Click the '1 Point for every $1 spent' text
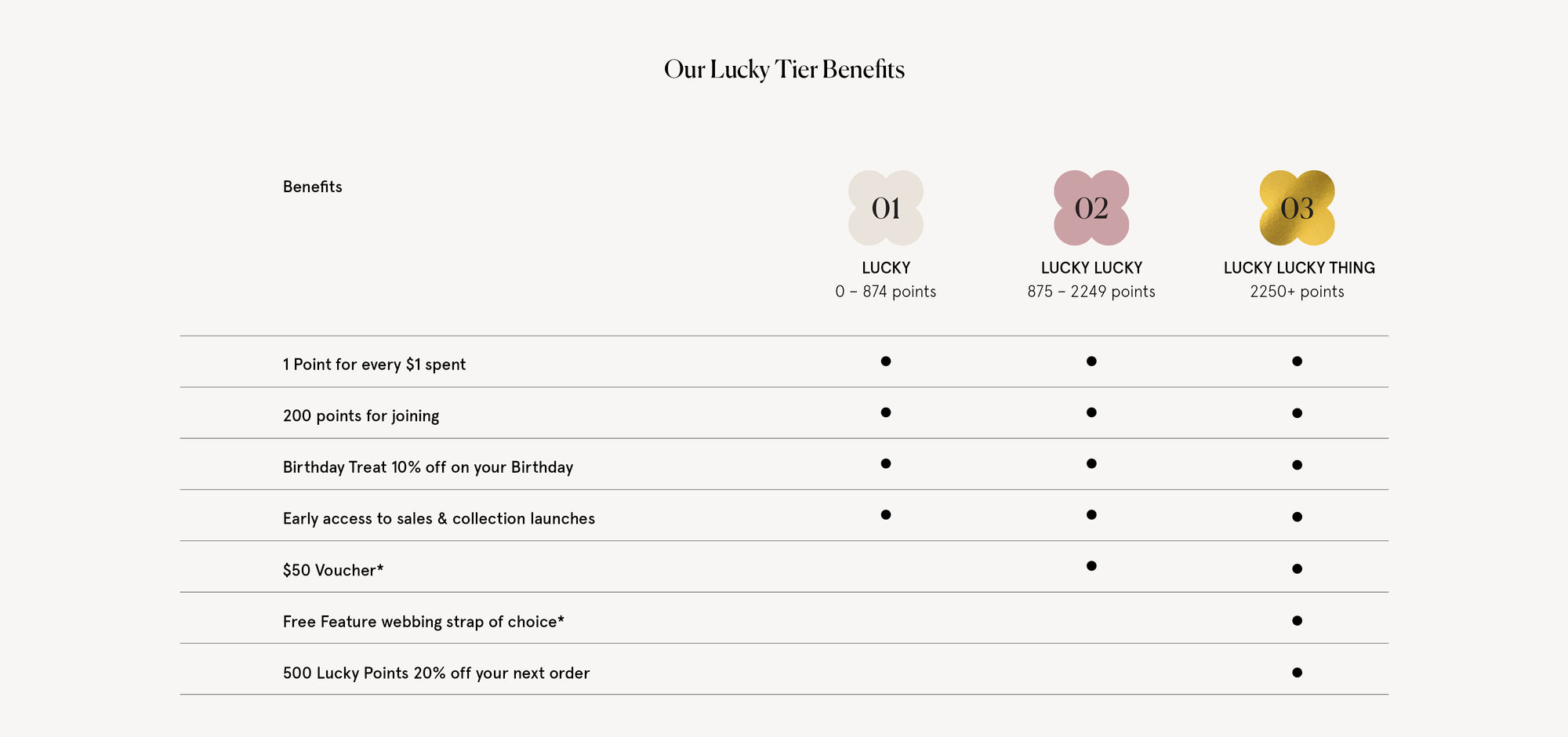 [374, 365]
